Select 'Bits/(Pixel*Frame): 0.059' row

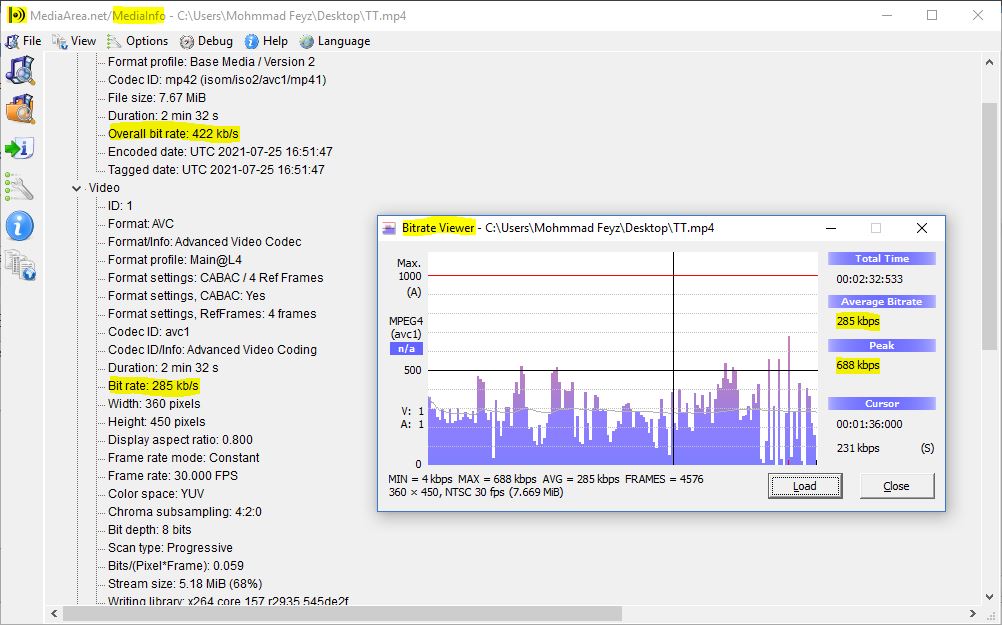point(176,566)
